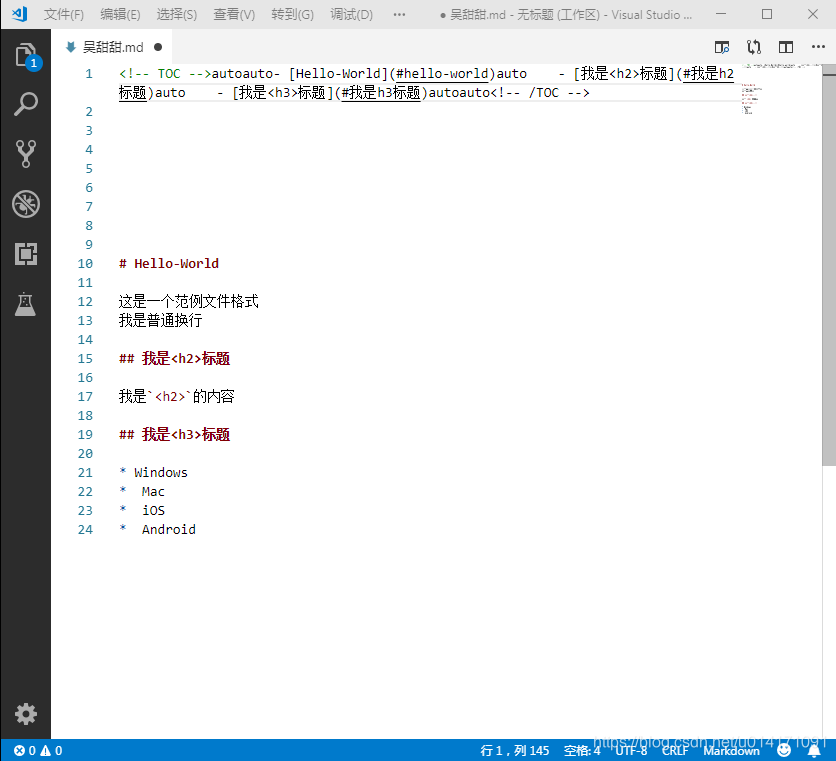
Task: Click the markdown file icon on tab
Action: (x=70, y=47)
